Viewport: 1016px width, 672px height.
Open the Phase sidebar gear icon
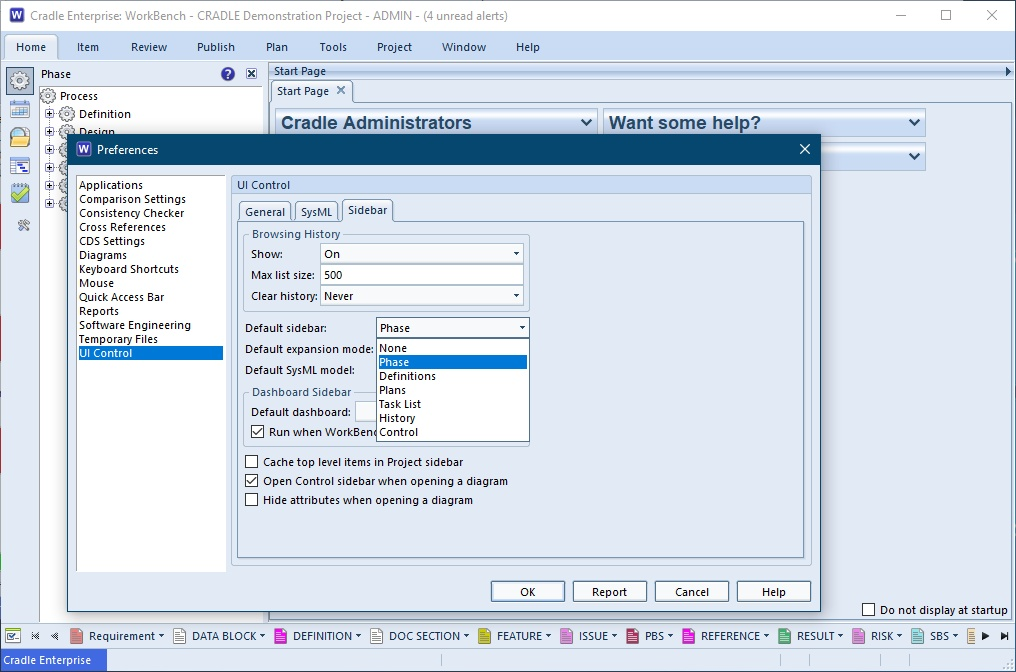click(20, 80)
